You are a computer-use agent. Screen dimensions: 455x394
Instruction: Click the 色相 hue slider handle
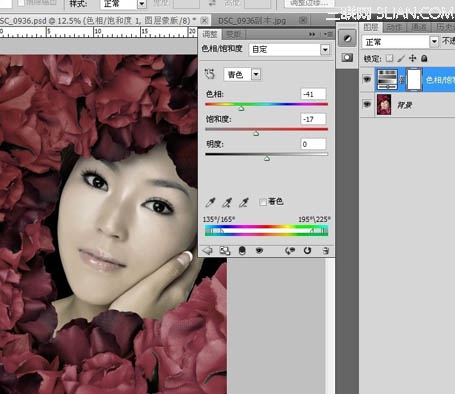click(x=241, y=108)
